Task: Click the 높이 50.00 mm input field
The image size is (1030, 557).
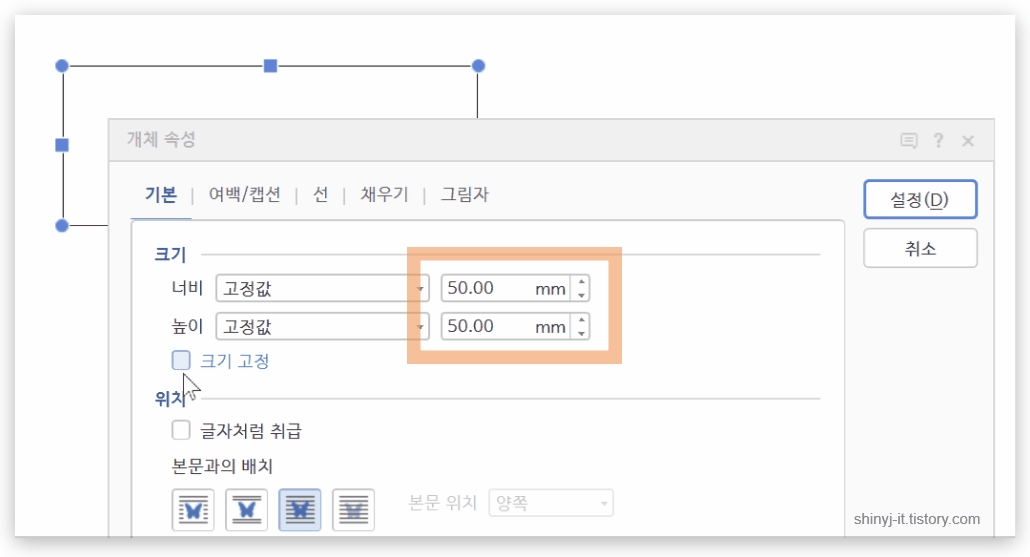Action: click(x=506, y=326)
